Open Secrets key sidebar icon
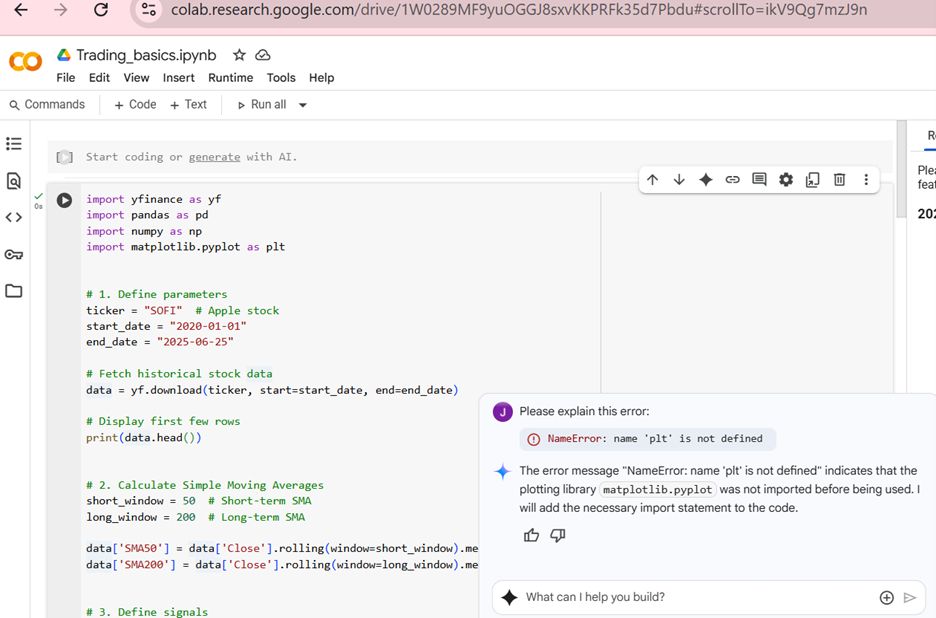Screen dimensions: 936x618 14,254
